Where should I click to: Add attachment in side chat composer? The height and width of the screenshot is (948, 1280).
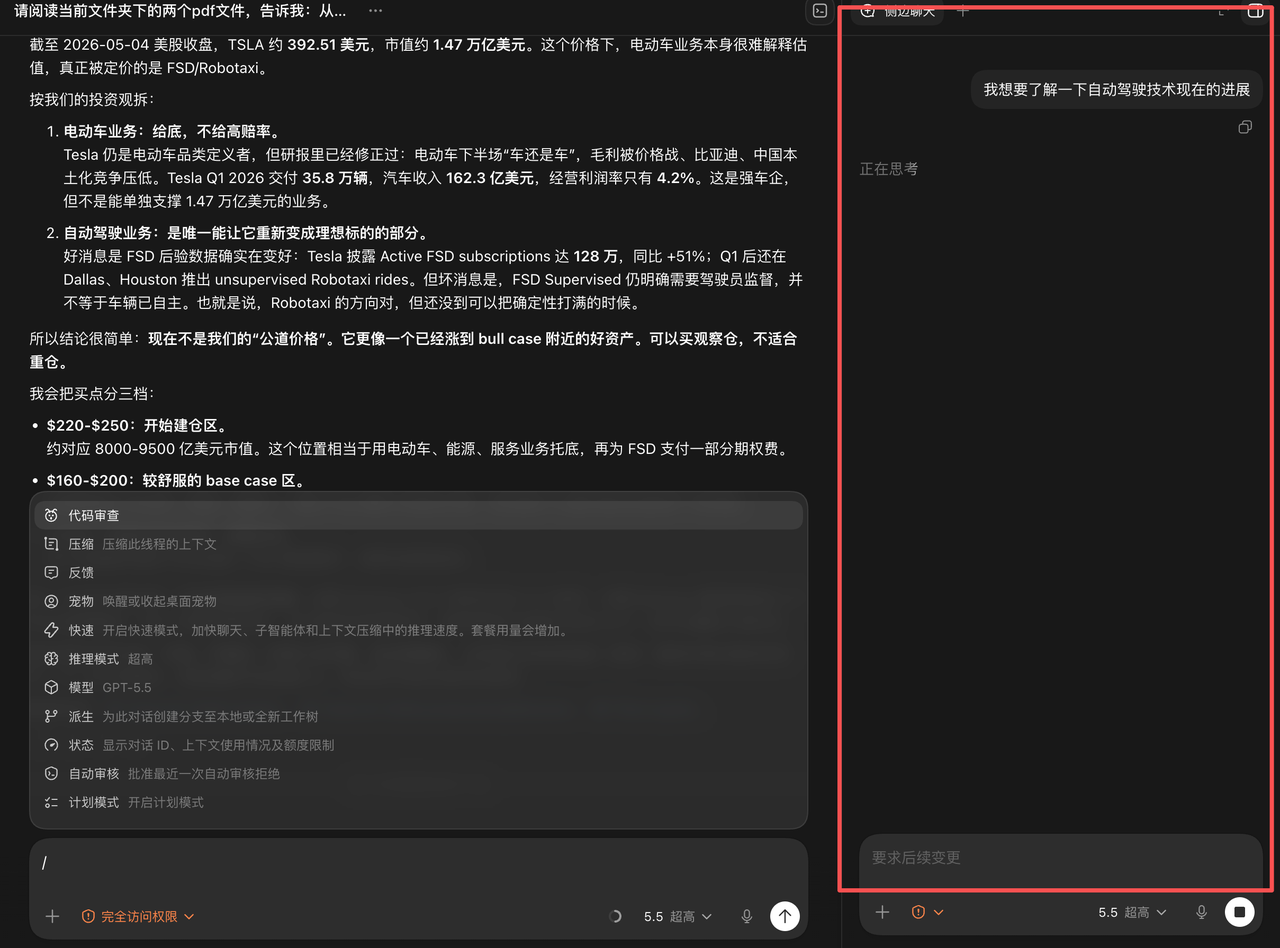(x=882, y=912)
